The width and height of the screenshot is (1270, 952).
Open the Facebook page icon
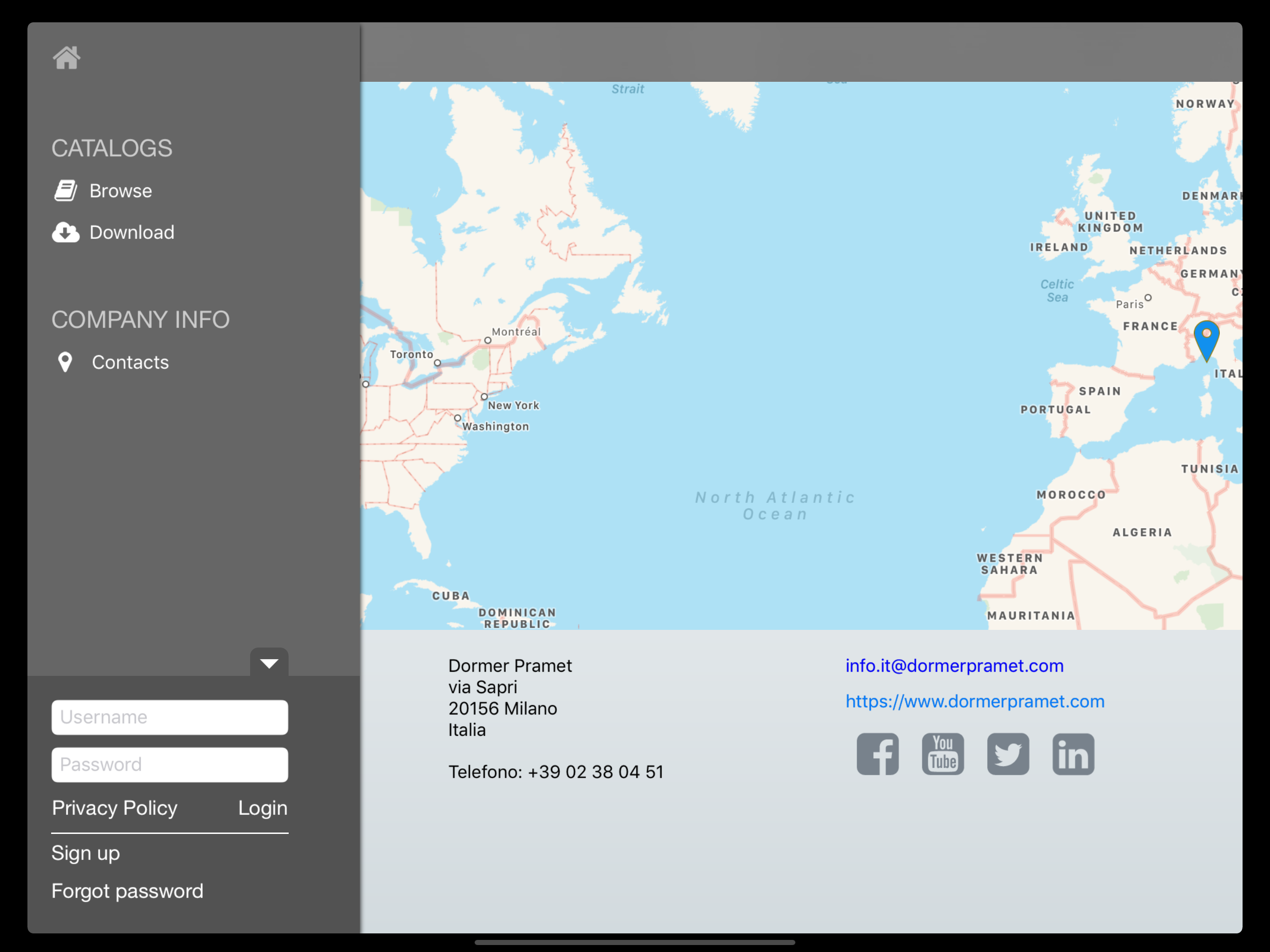pyautogui.click(x=878, y=754)
